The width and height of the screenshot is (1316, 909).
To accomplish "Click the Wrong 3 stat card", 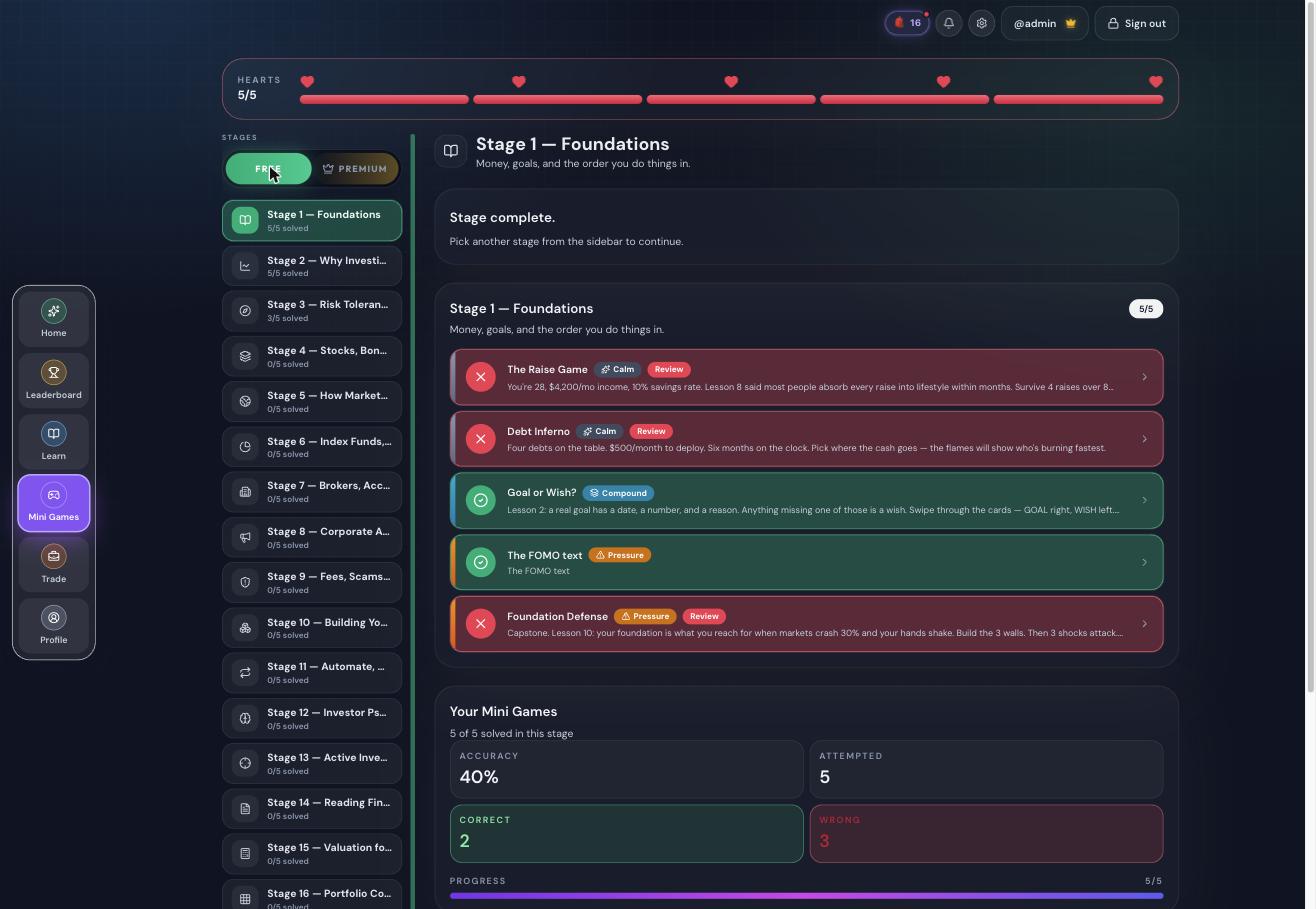I will (986, 833).
